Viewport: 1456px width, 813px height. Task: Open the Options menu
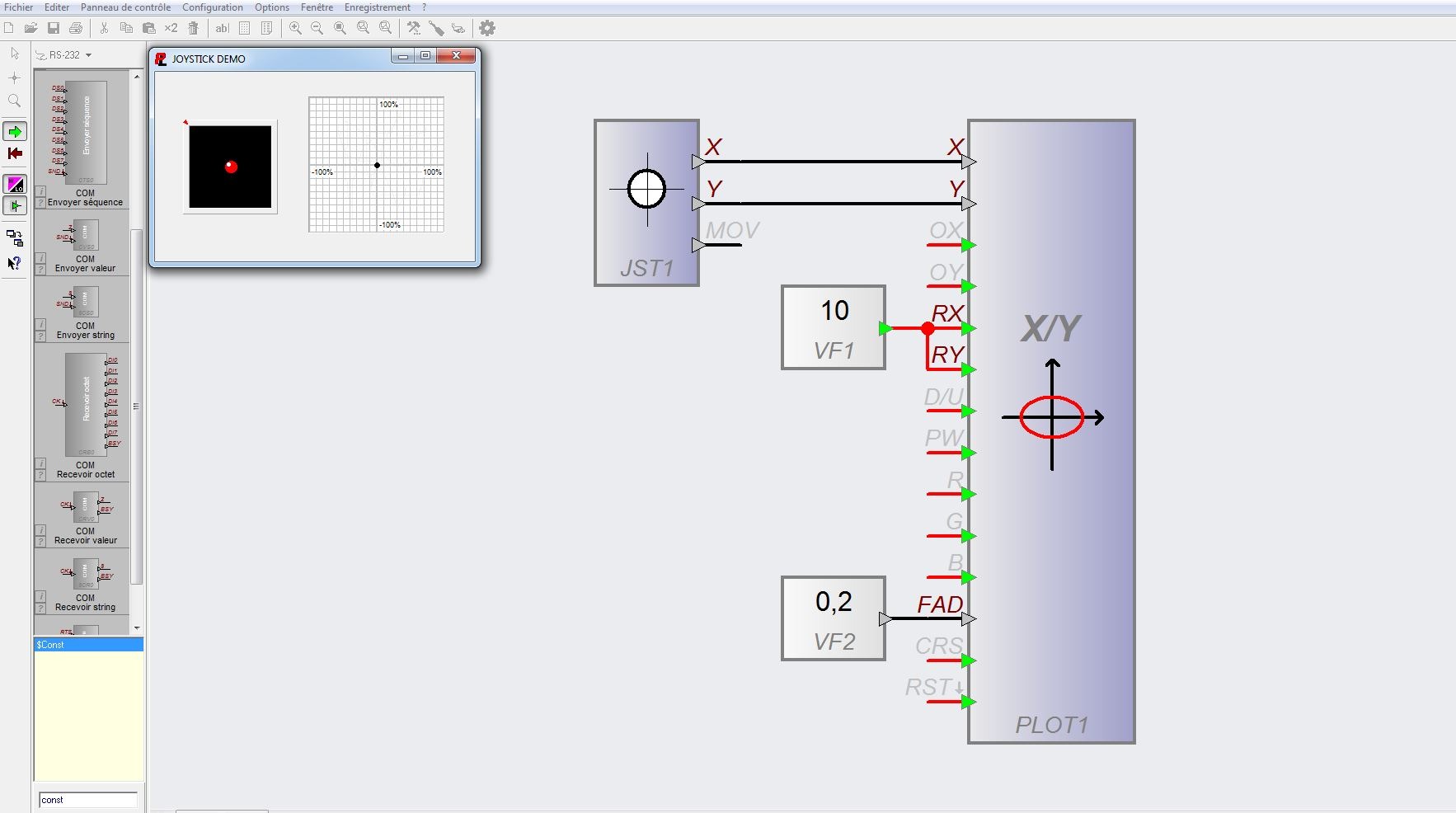pyautogui.click(x=272, y=7)
